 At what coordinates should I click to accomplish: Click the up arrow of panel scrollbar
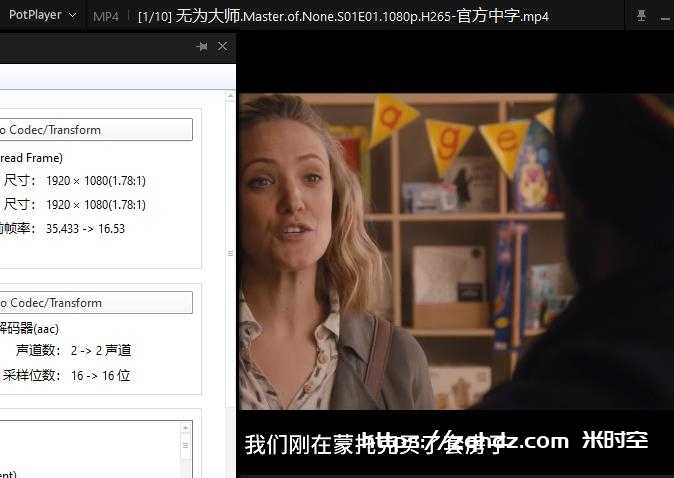tap(230, 96)
